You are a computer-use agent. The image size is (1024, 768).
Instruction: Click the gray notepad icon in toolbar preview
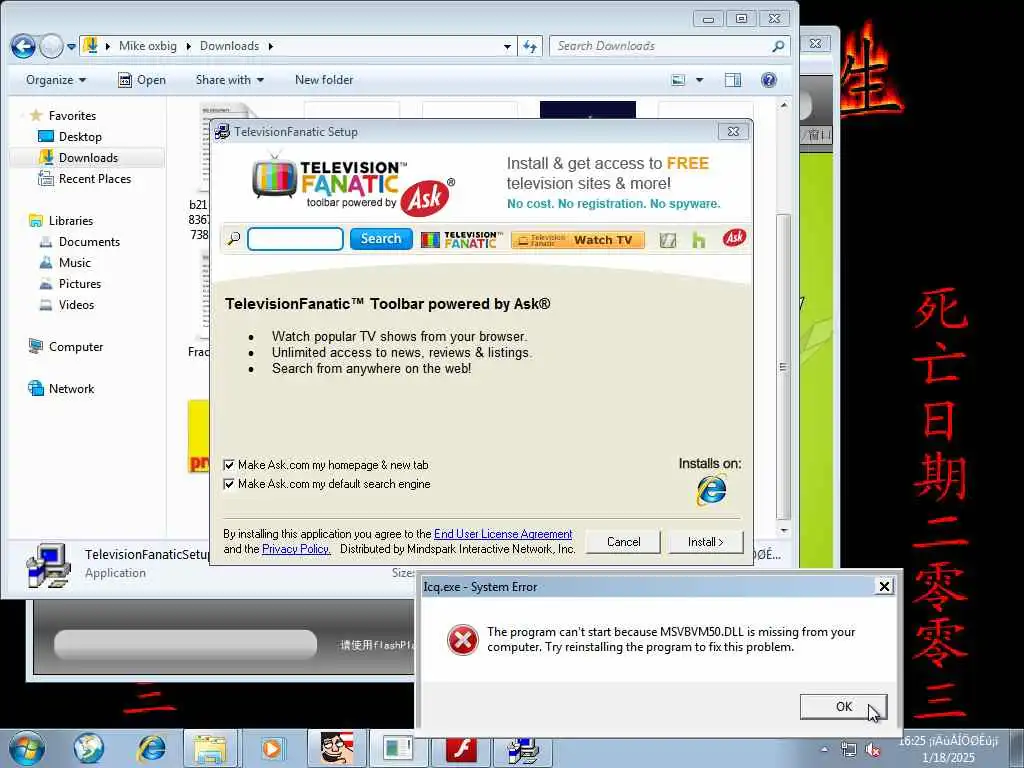point(667,240)
